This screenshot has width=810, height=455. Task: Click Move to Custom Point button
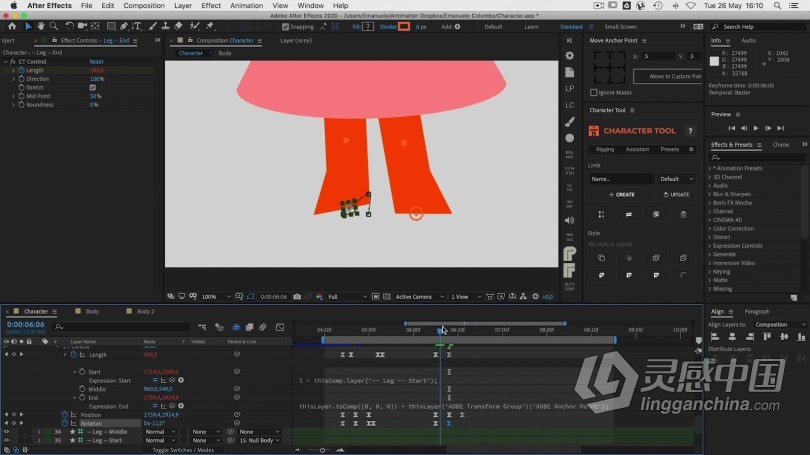(x=668, y=76)
